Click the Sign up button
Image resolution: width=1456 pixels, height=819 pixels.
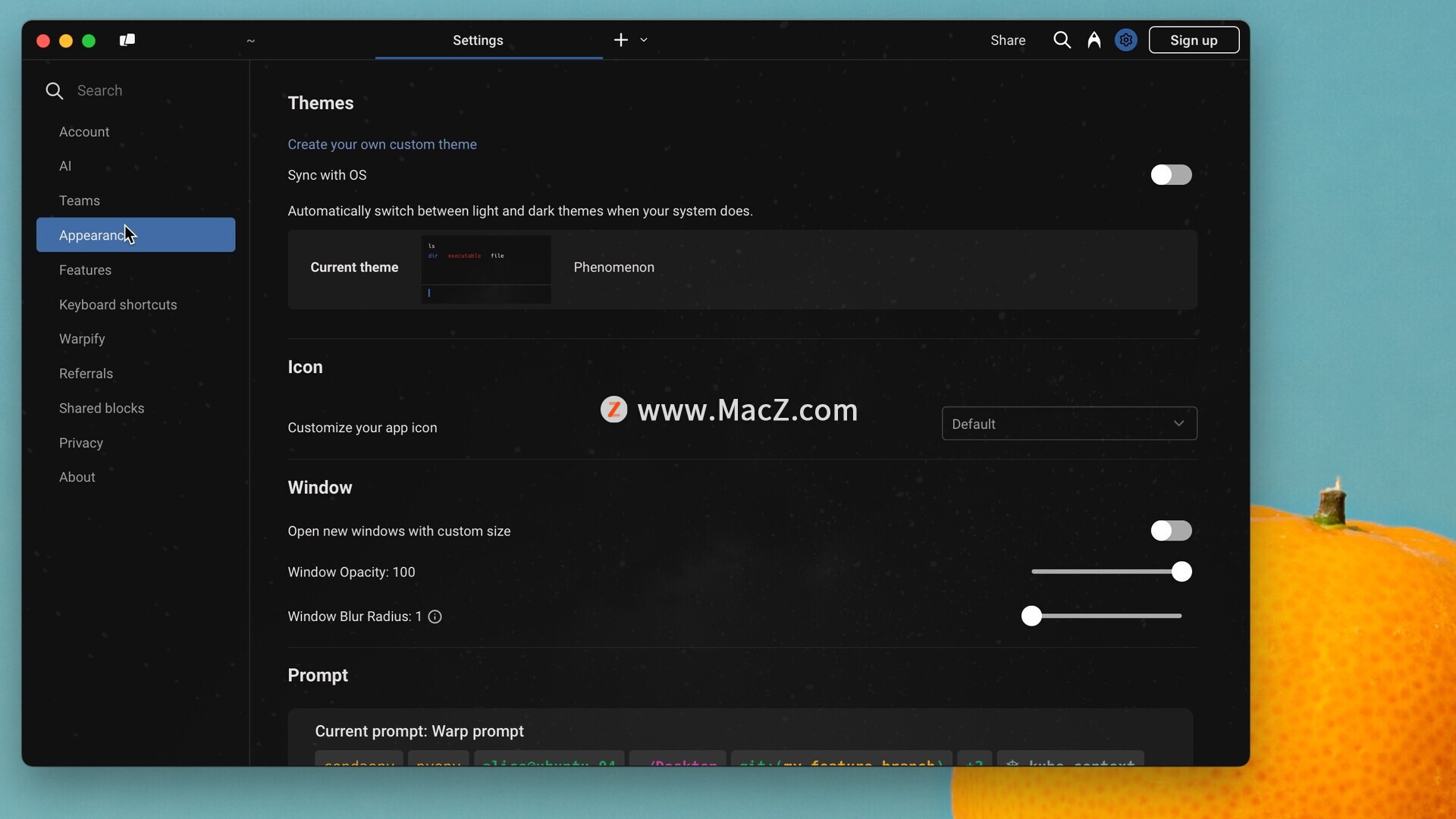pyautogui.click(x=1194, y=40)
